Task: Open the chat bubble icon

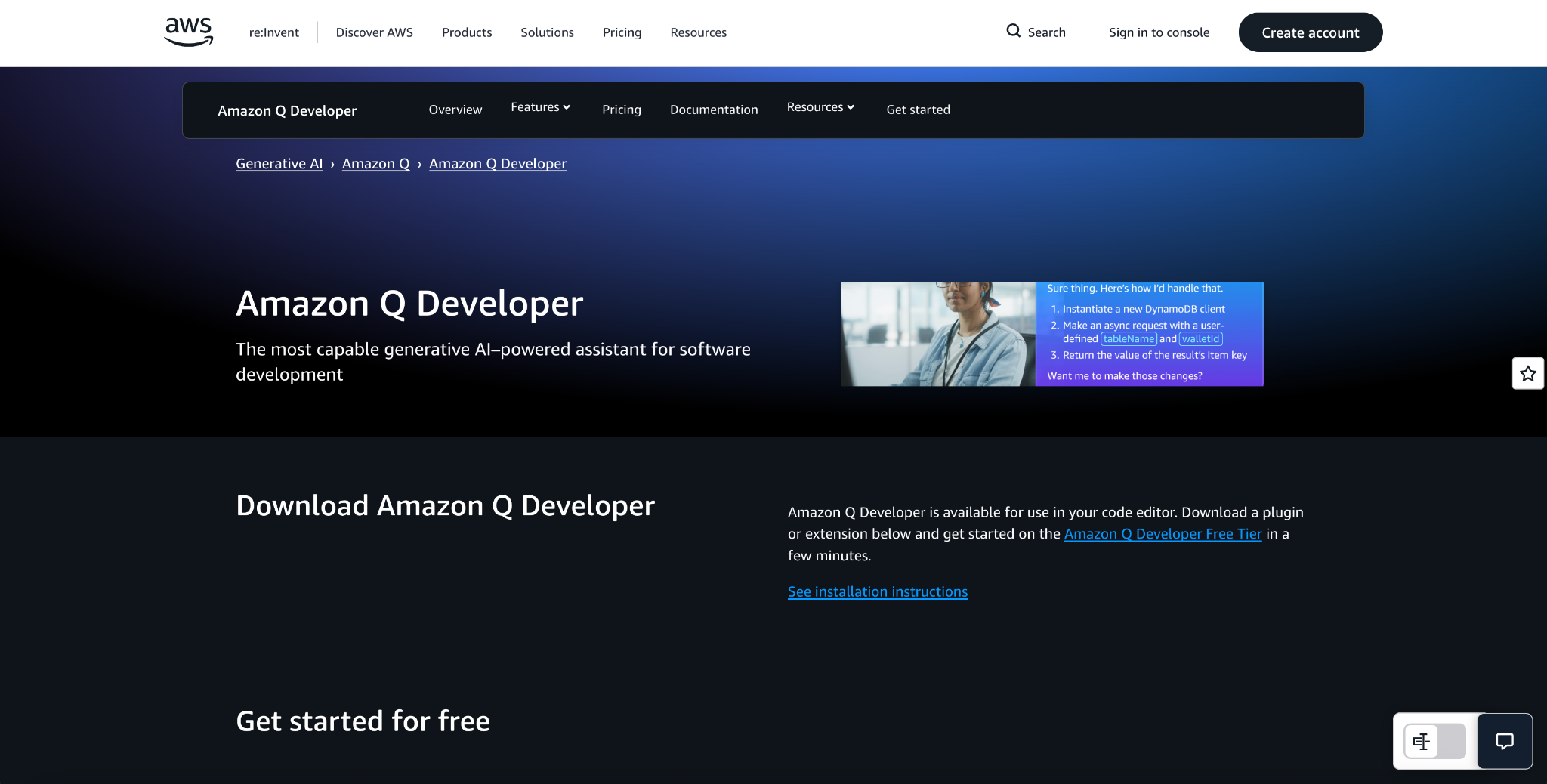Action: click(1505, 741)
